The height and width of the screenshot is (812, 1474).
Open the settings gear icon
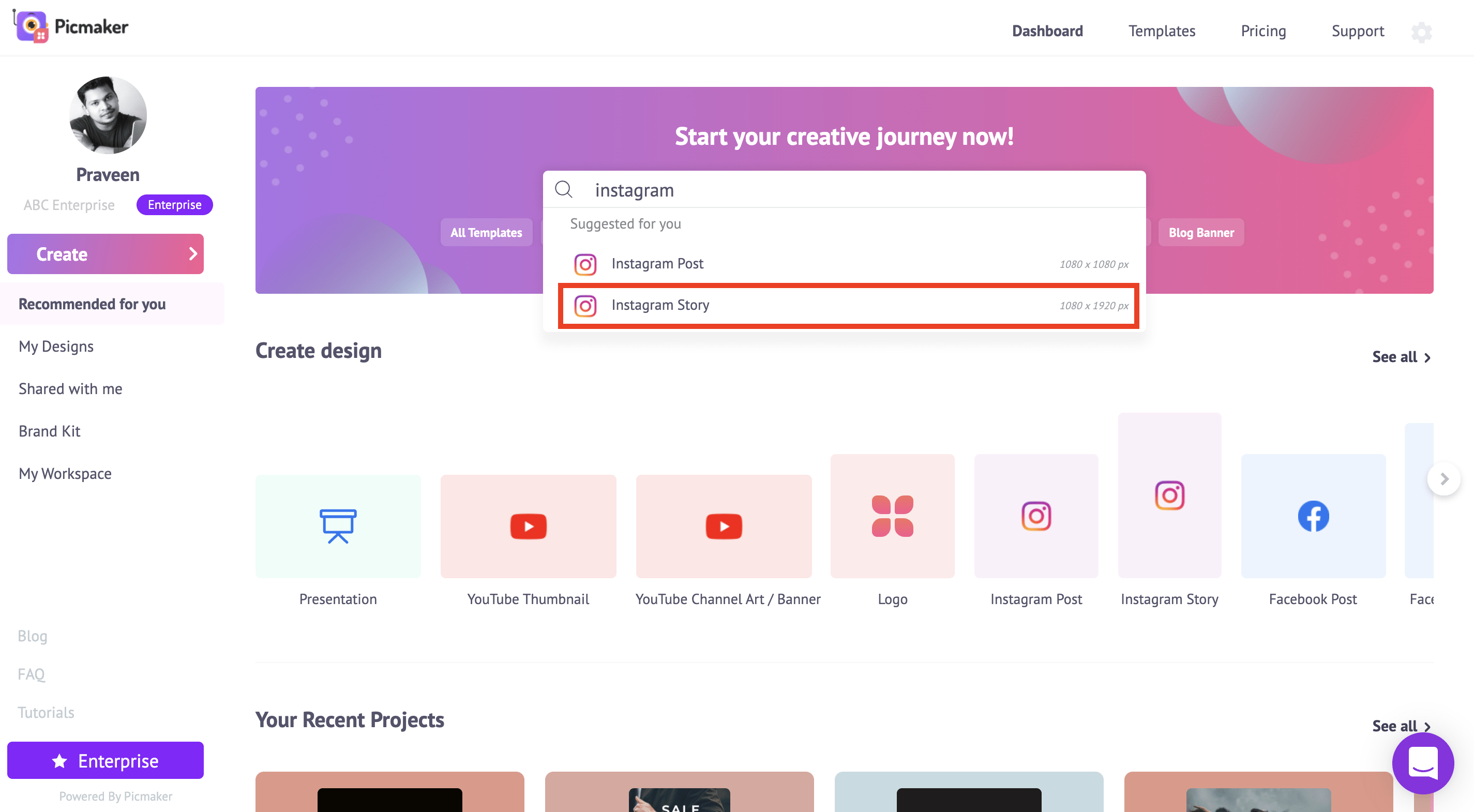coord(1421,32)
